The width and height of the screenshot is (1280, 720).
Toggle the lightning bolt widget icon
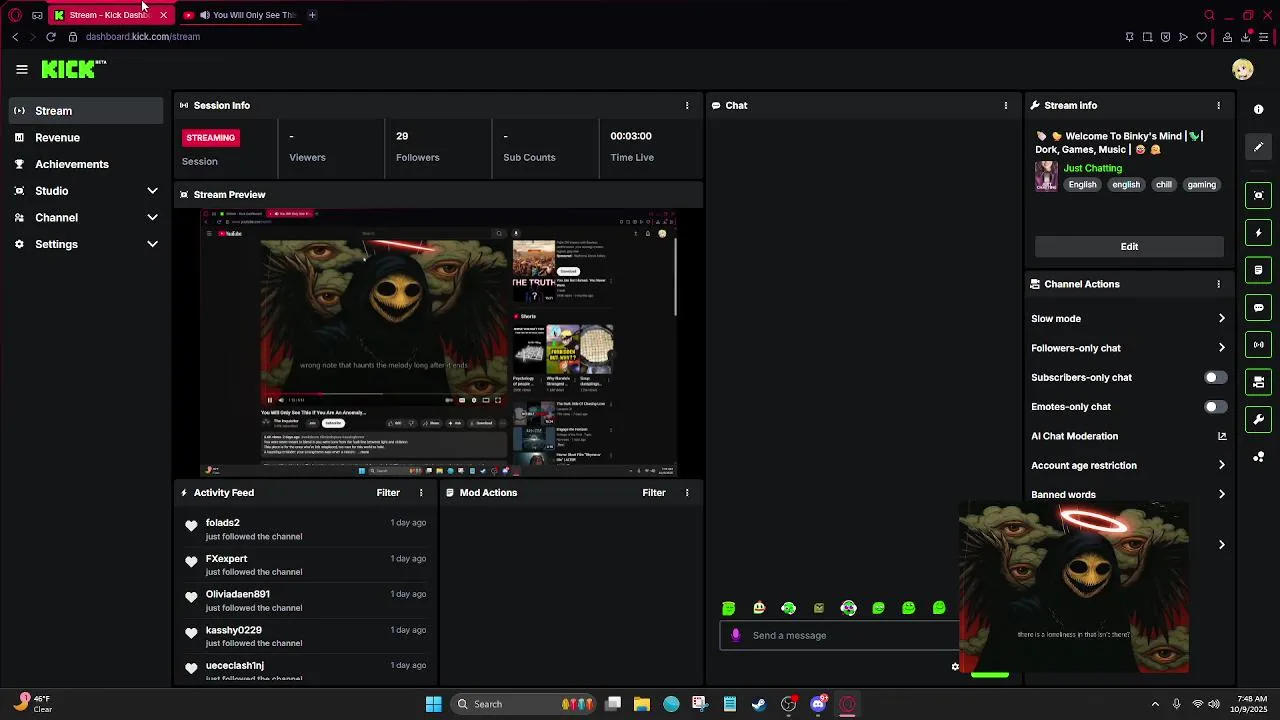point(1259,233)
